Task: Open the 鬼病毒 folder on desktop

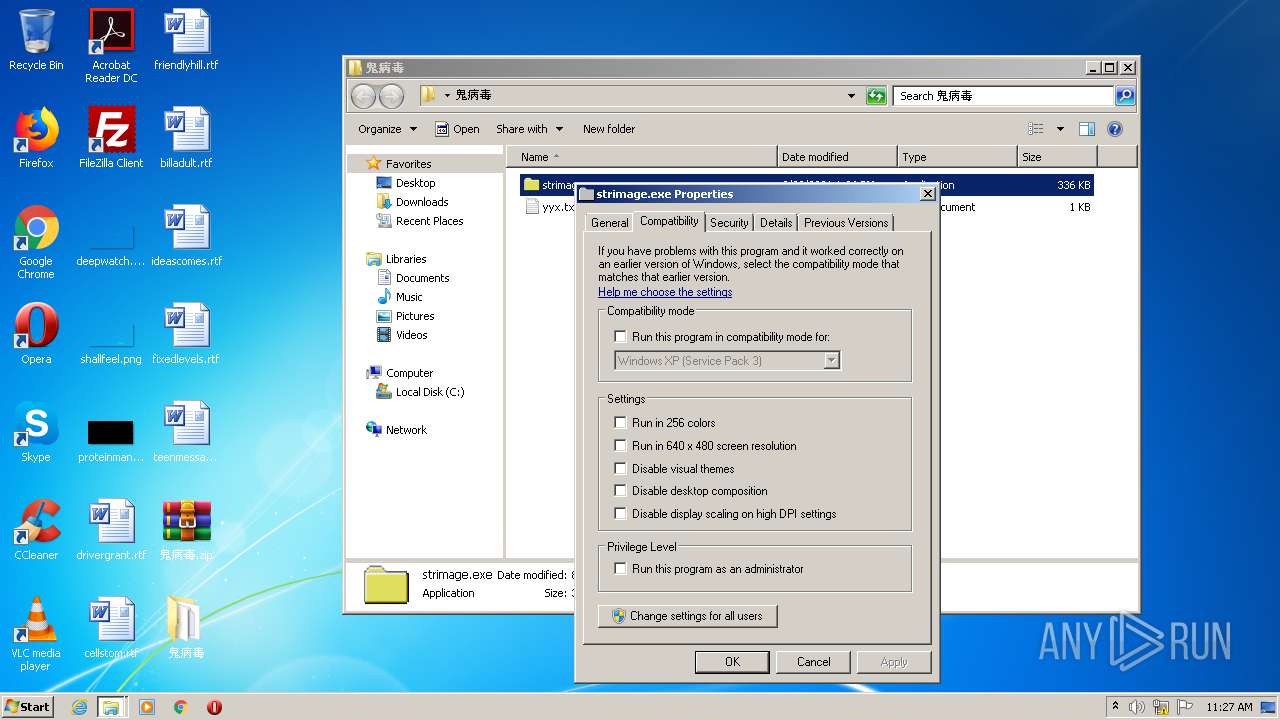Action: 186,628
